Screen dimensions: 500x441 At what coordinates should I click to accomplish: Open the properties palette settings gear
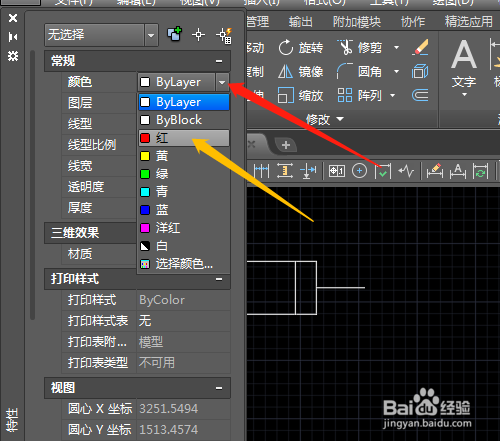(13, 56)
